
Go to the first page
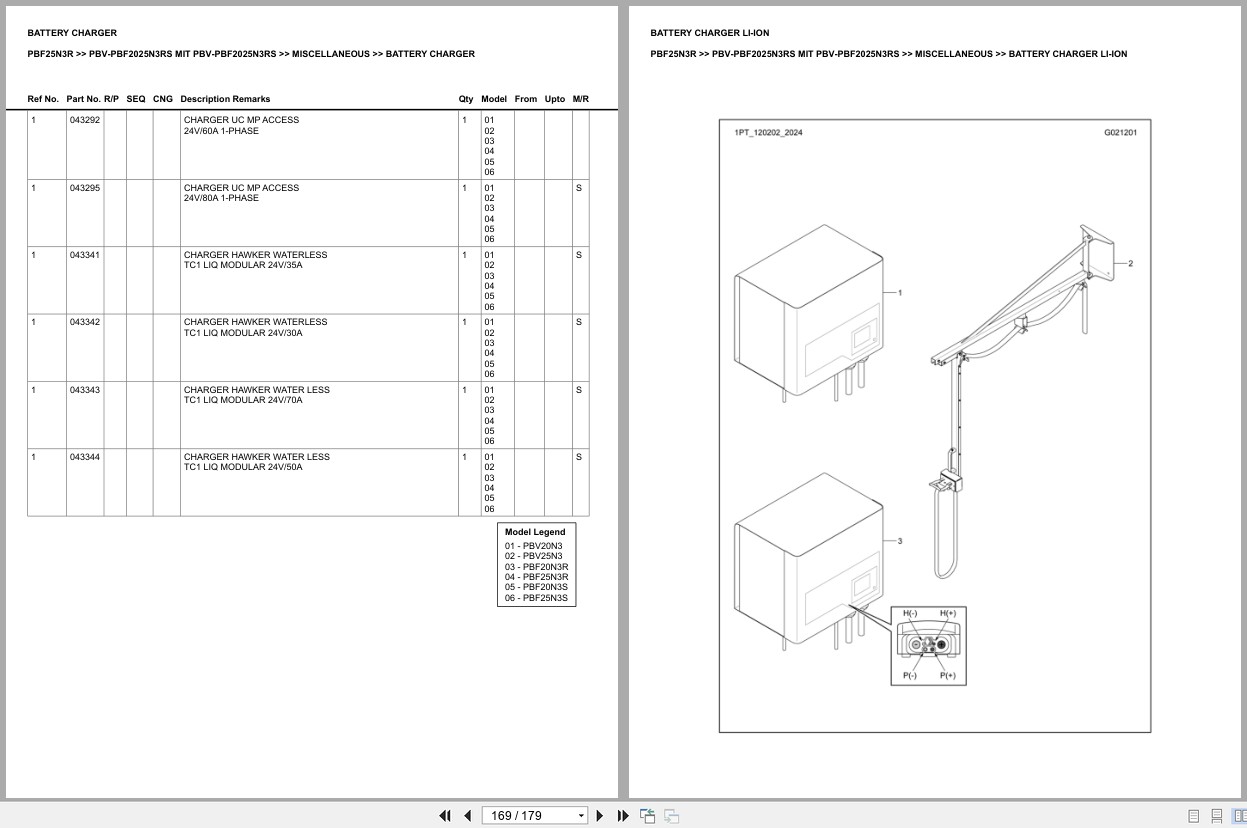pyautogui.click(x=445, y=816)
